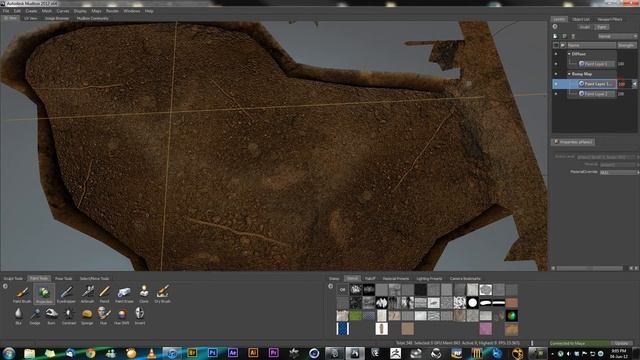Open the File menu

[6, 11]
